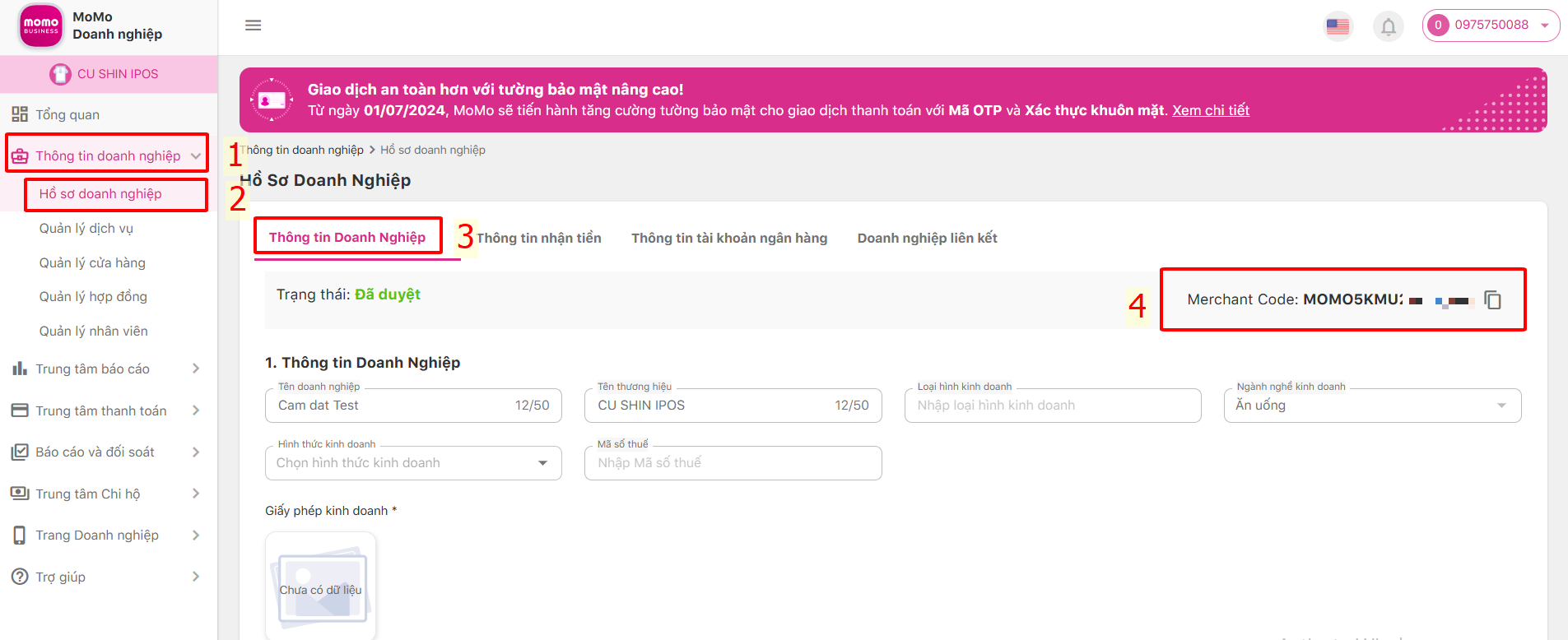The width and height of the screenshot is (1568, 640).
Task: Open Tổng quan dashboard
Action: tap(67, 114)
